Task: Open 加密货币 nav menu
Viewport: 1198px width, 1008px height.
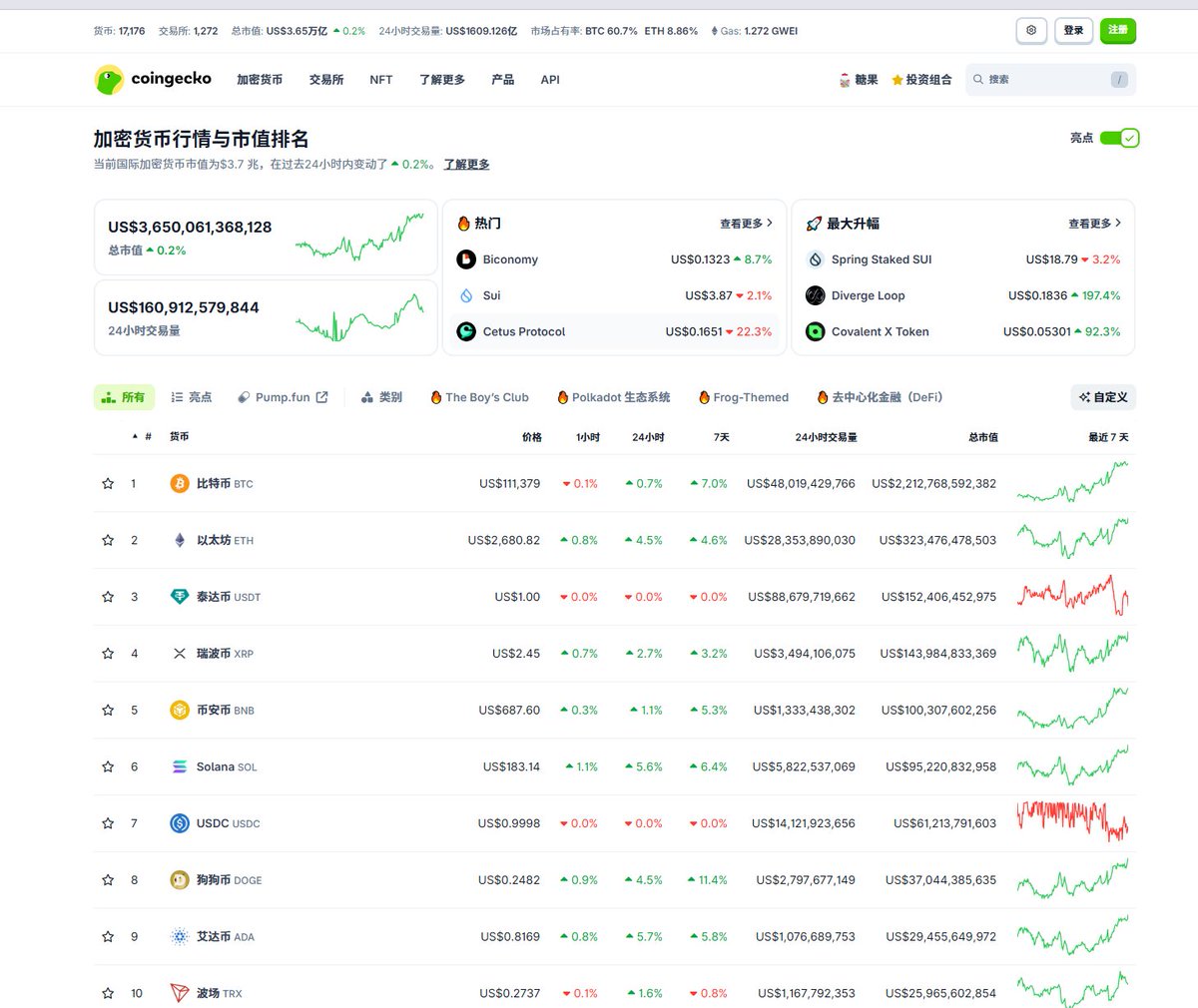Action: 260,80
